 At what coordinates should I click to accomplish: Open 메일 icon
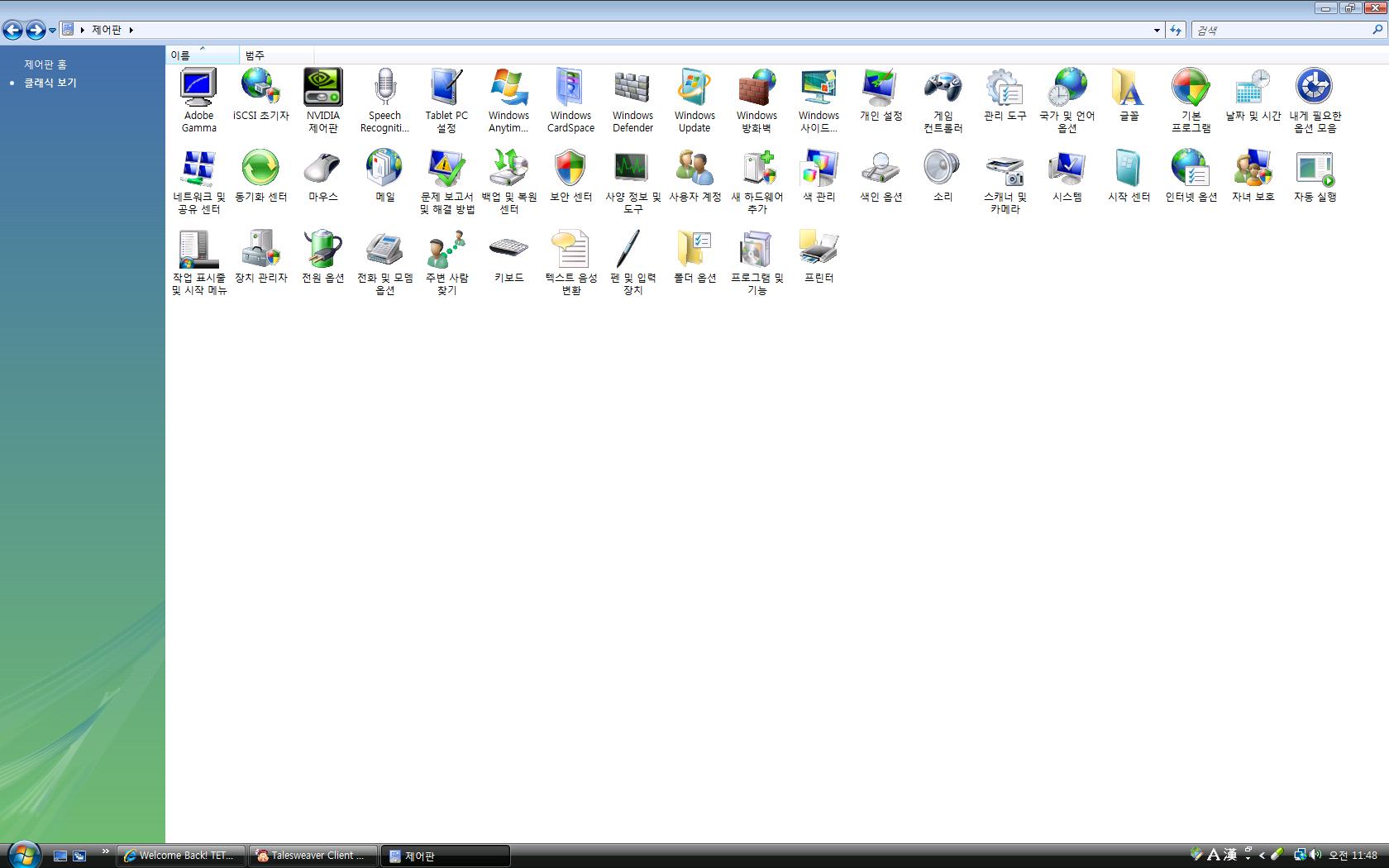(384, 169)
